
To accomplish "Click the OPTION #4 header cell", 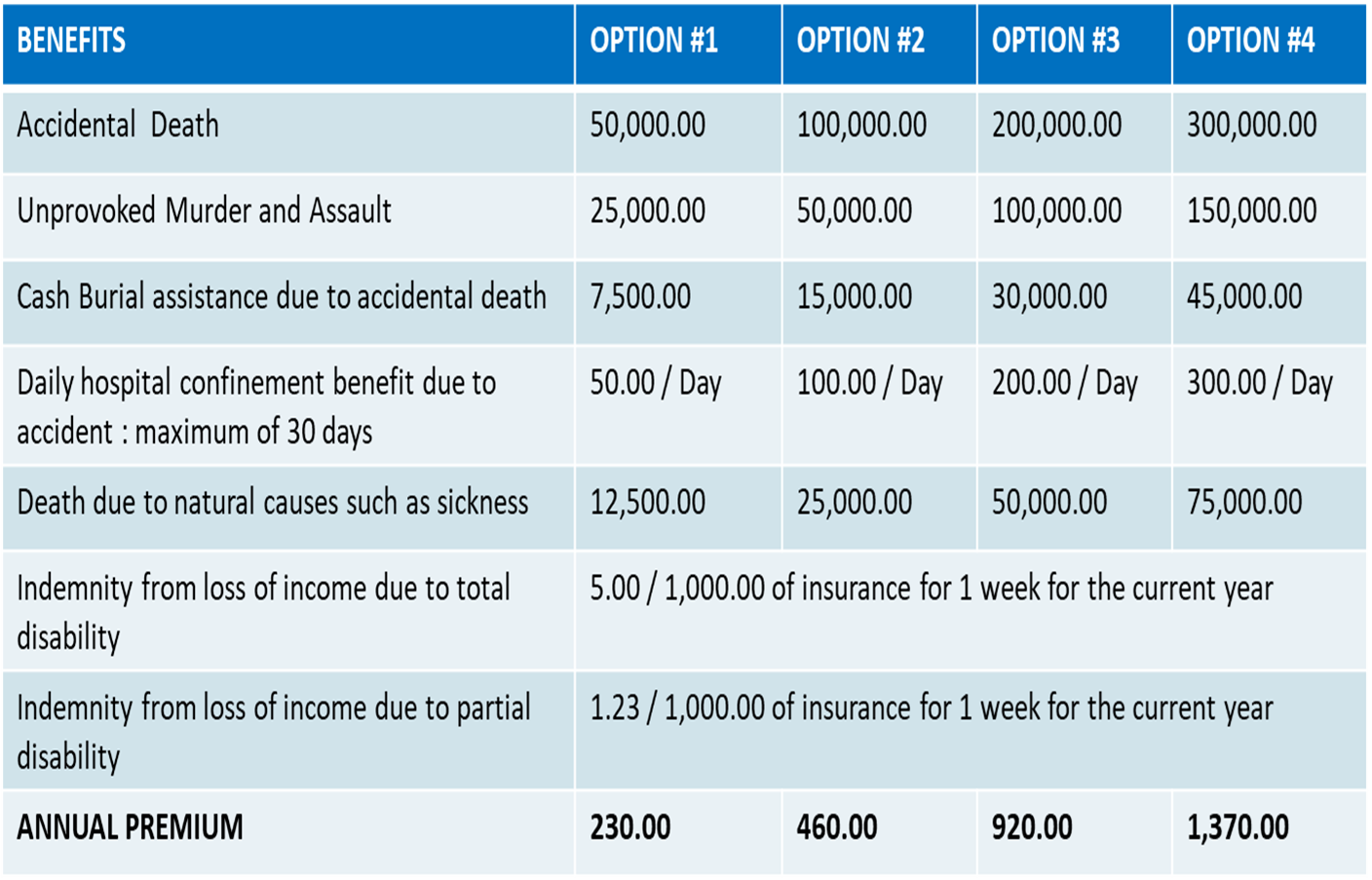I will (x=1250, y=41).
